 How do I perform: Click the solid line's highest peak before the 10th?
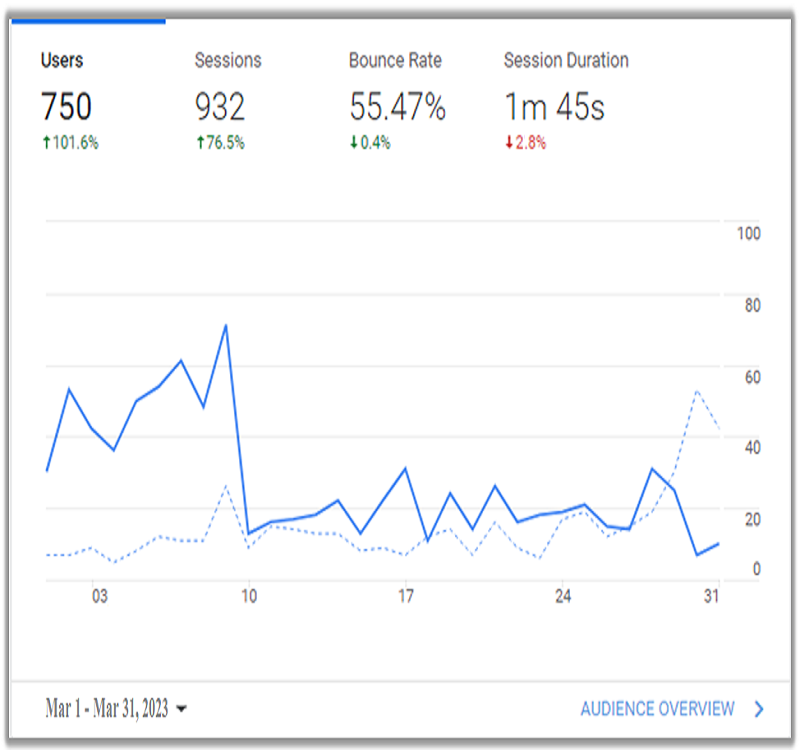(226, 326)
